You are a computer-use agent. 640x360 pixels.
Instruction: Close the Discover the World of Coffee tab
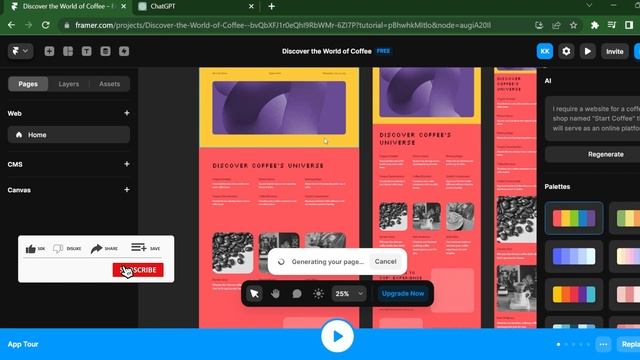click(123, 7)
